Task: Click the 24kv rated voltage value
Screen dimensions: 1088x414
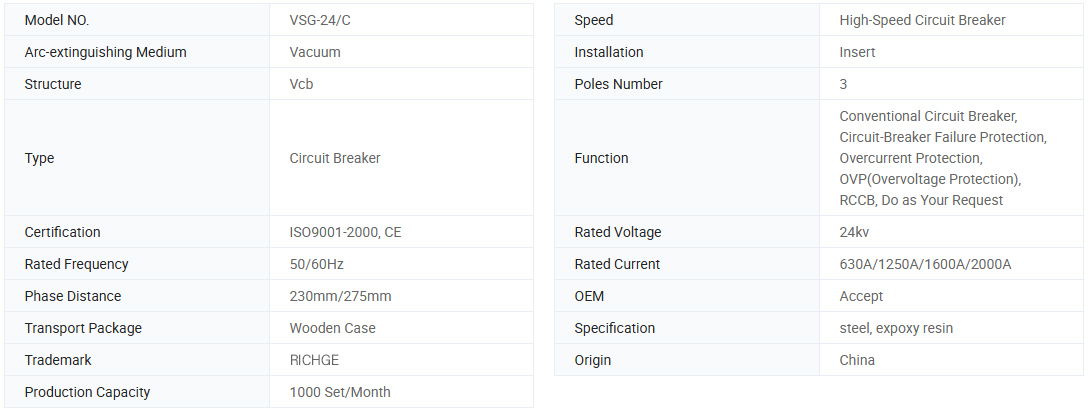Action: (856, 232)
